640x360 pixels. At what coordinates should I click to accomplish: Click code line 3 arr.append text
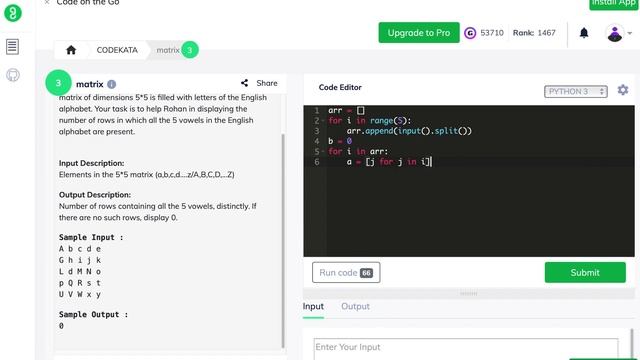[x=409, y=131]
